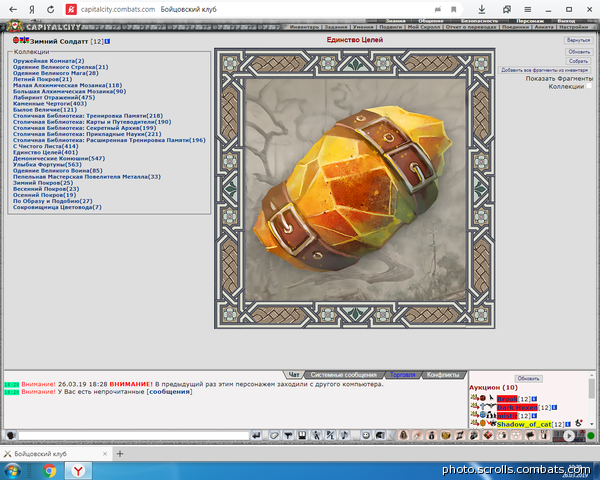Open the сообщения link in chat
Image resolution: width=600 pixels, height=480 pixels.
(169, 392)
